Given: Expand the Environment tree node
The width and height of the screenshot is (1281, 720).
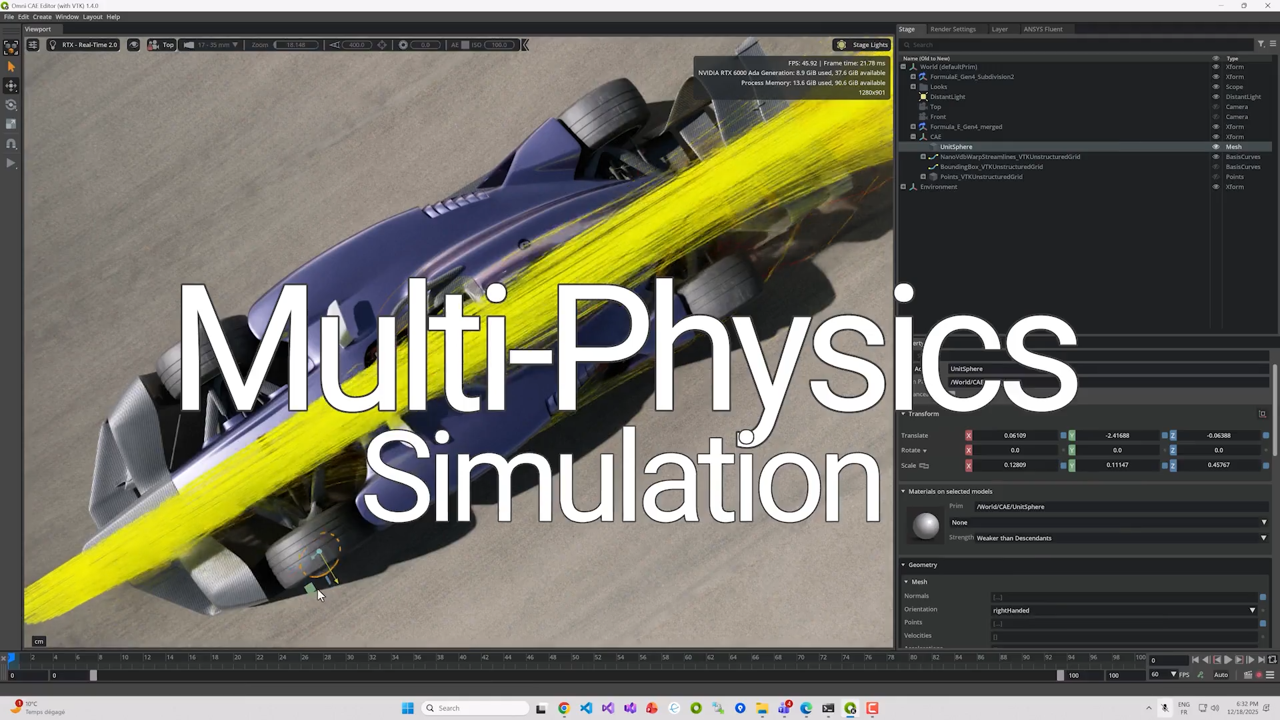Looking at the screenshot, I should (x=903, y=187).
